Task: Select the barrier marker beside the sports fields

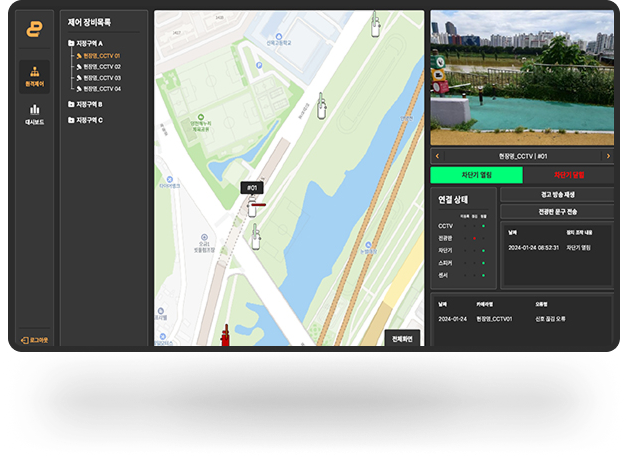Action: (x=322, y=106)
